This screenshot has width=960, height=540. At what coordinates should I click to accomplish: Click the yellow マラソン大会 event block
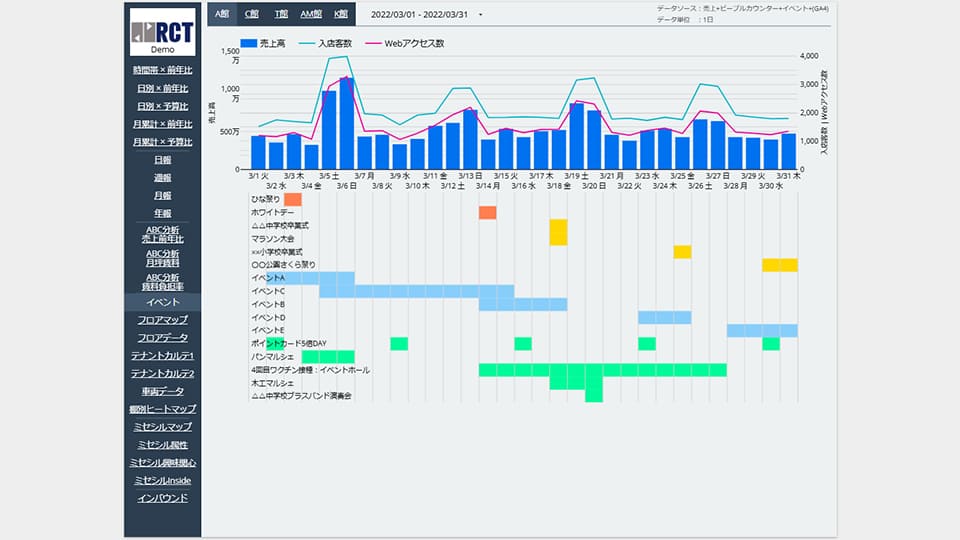point(558,232)
